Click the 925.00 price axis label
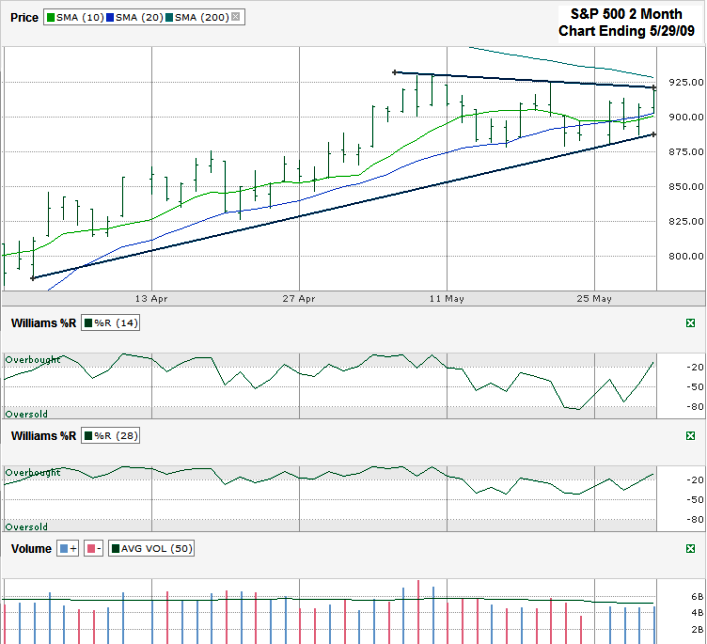This screenshot has height=644, width=707. (686, 82)
